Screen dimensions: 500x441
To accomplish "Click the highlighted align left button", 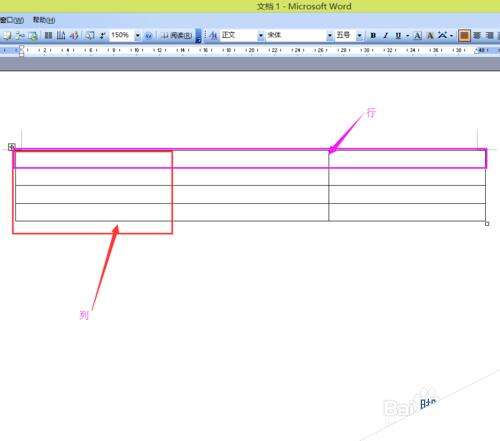I will (464, 35).
